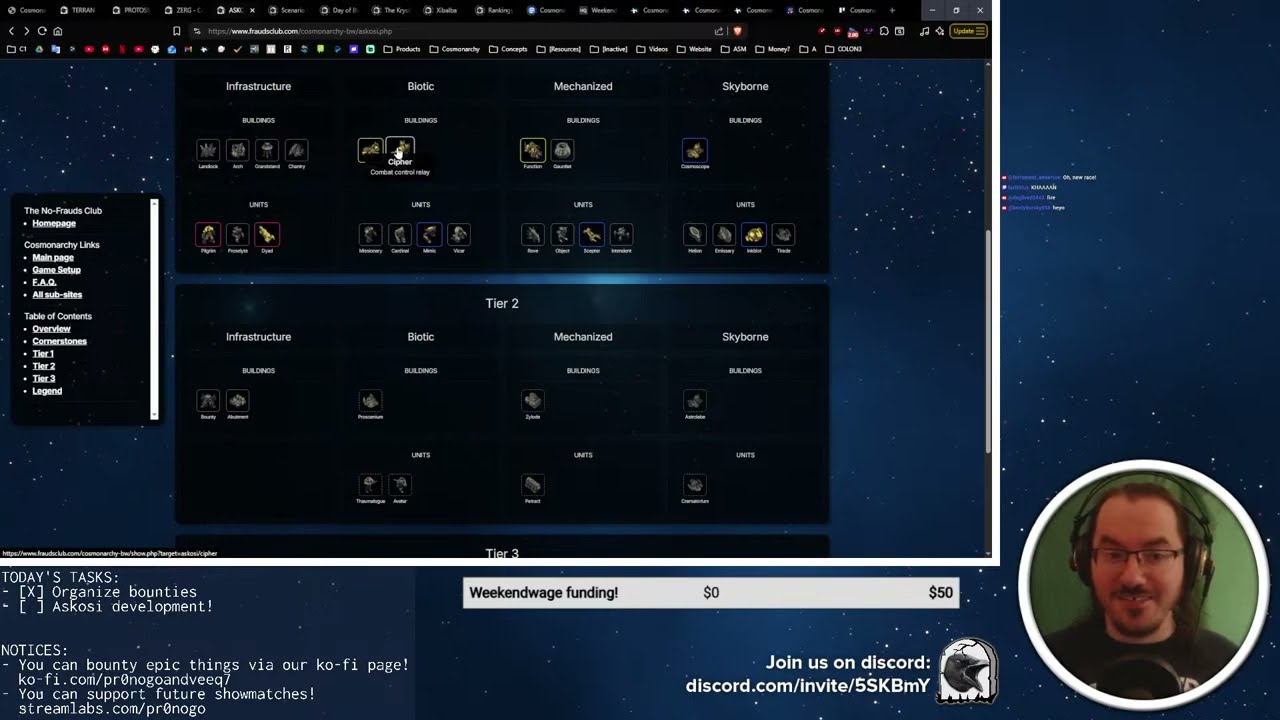Switch to the Xibalba browser tab
Screen dimensions: 1280x720
(x=442, y=10)
